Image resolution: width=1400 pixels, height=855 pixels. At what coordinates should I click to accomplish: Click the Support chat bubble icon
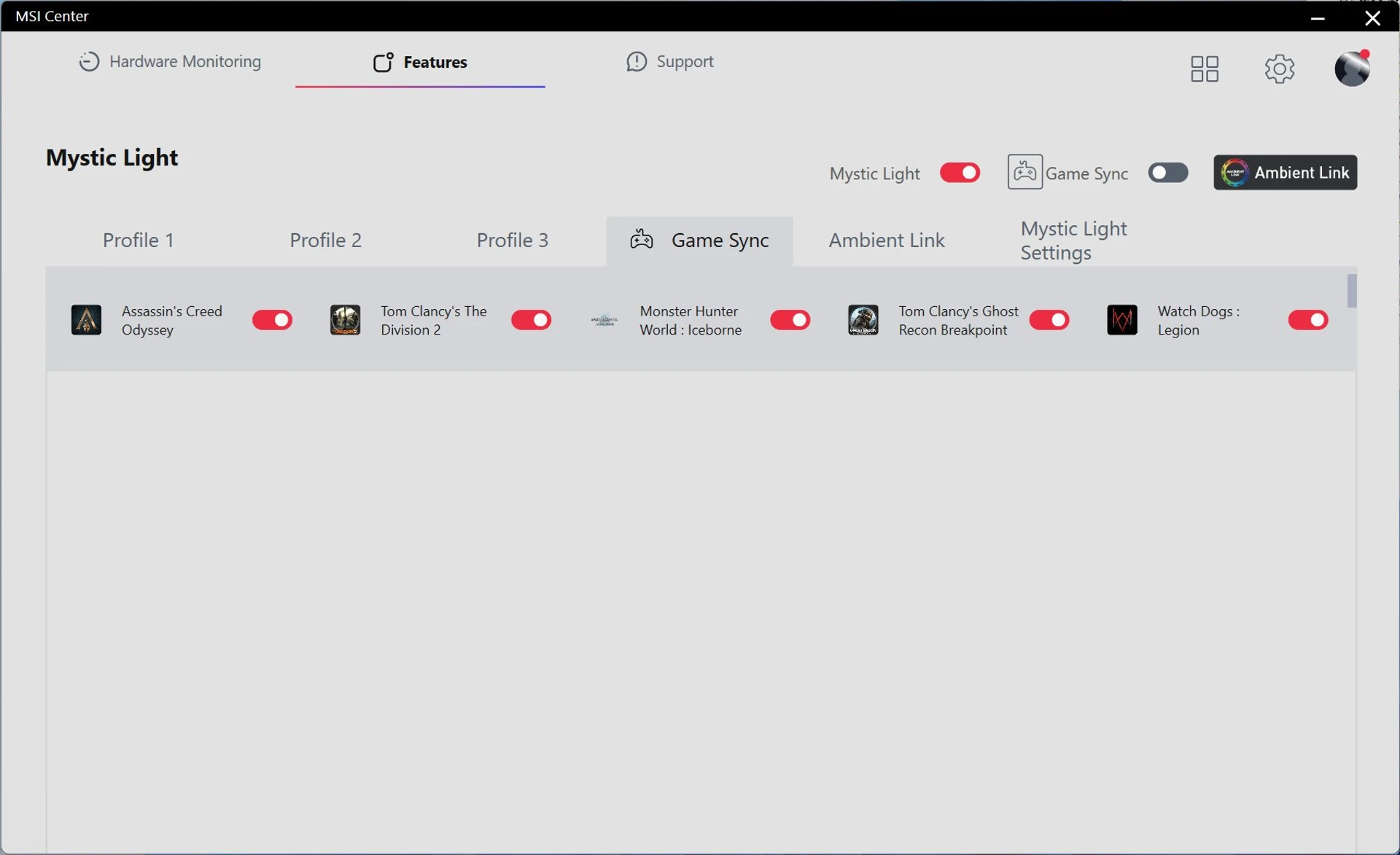click(636, 61)
